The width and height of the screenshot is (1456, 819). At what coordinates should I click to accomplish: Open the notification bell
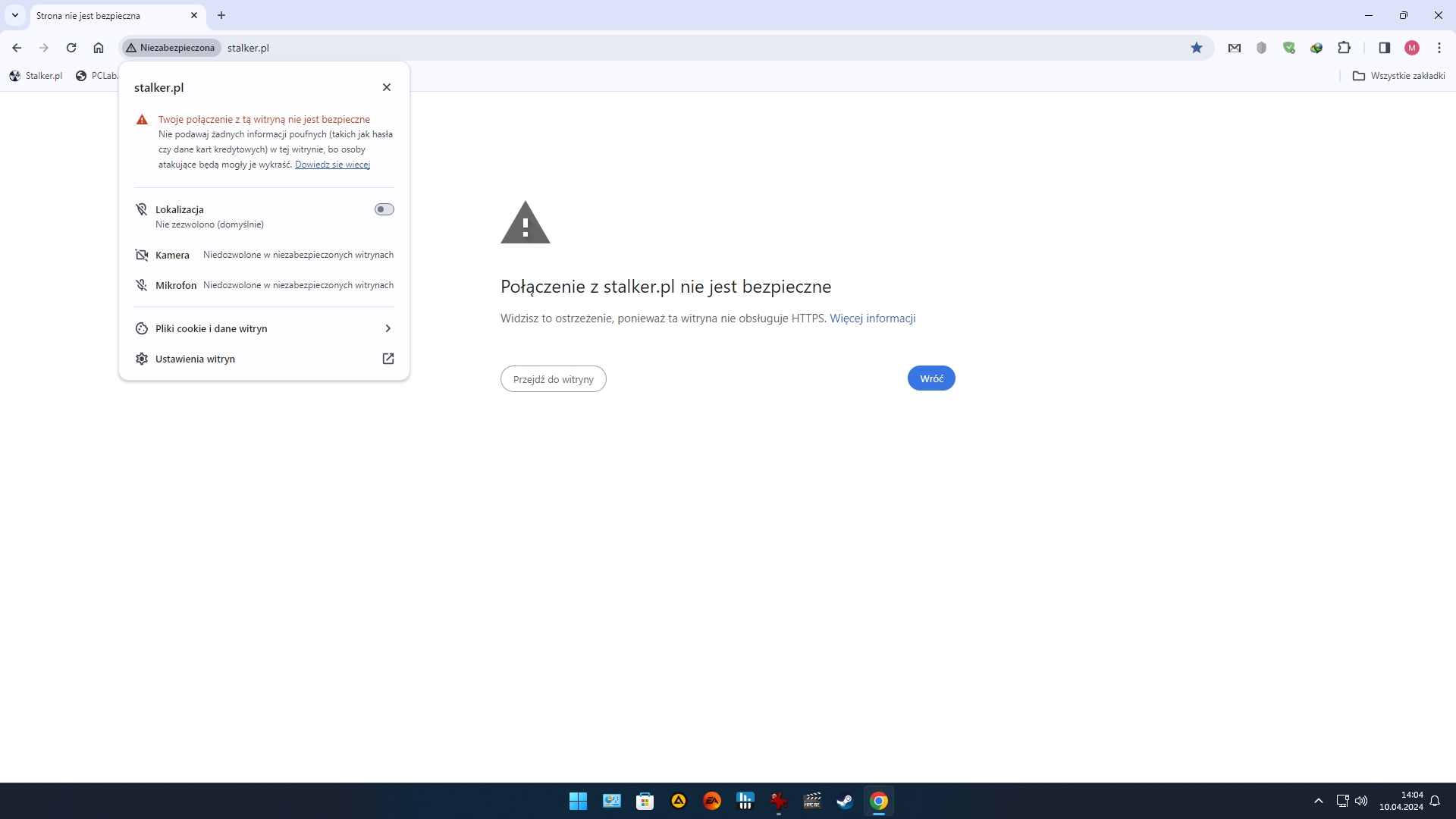[1435, 801]
